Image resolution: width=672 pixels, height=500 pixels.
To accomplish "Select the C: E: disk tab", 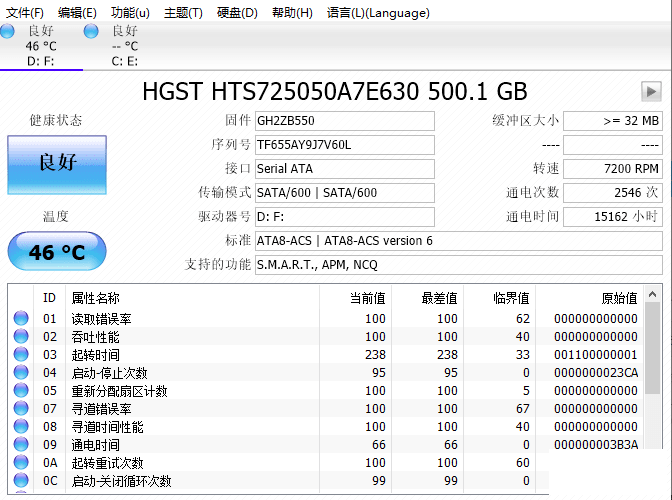I will point(125,46).
